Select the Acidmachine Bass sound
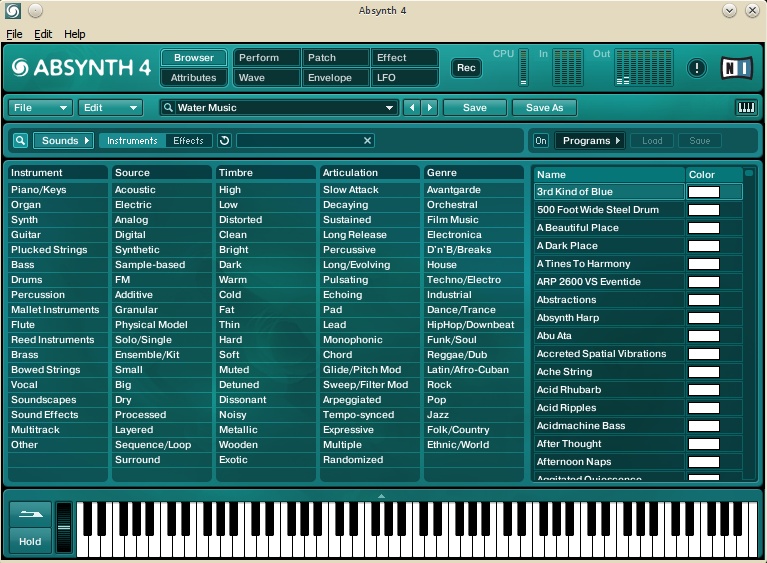 (x=609, y=426)
